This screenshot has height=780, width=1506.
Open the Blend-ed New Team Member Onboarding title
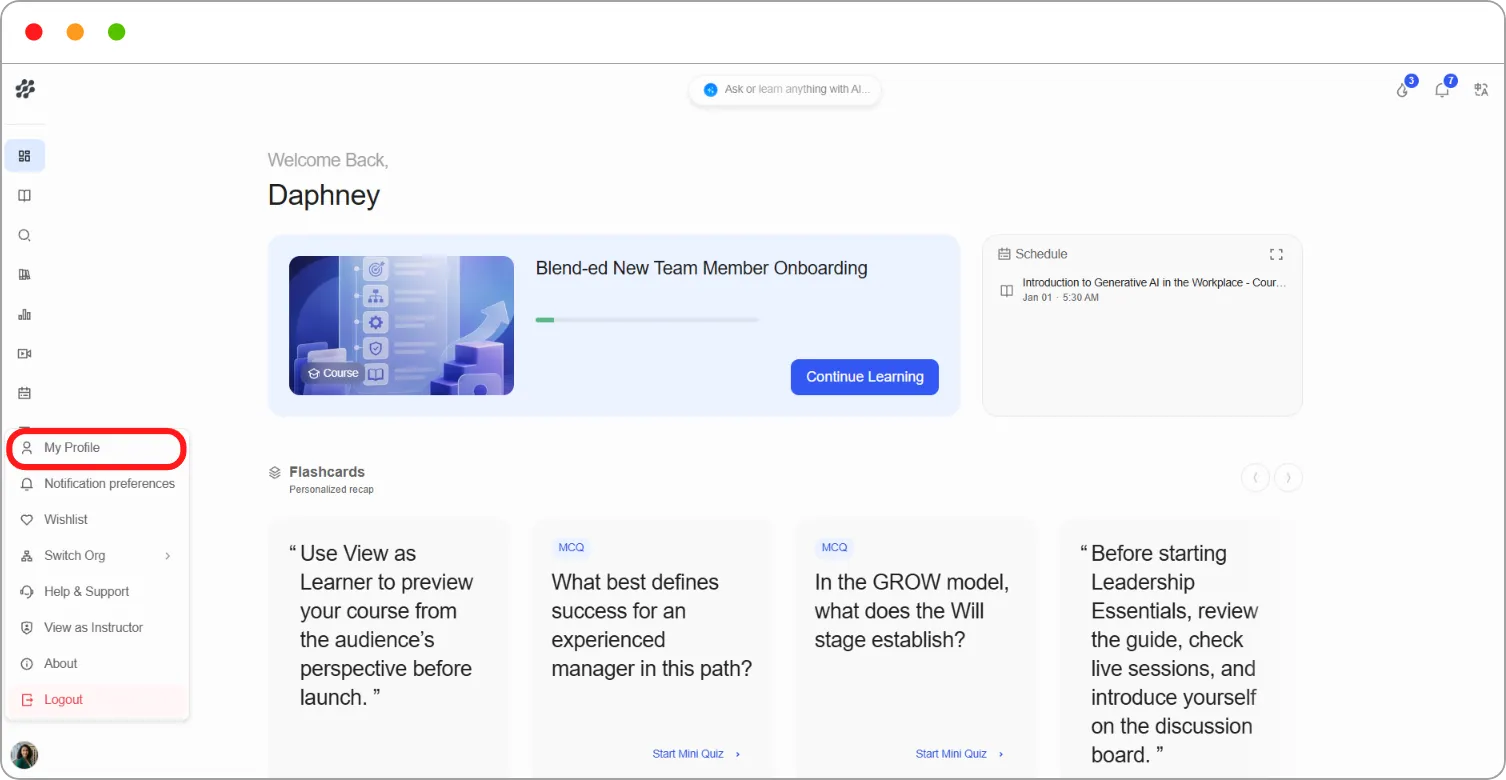(702, 268)
